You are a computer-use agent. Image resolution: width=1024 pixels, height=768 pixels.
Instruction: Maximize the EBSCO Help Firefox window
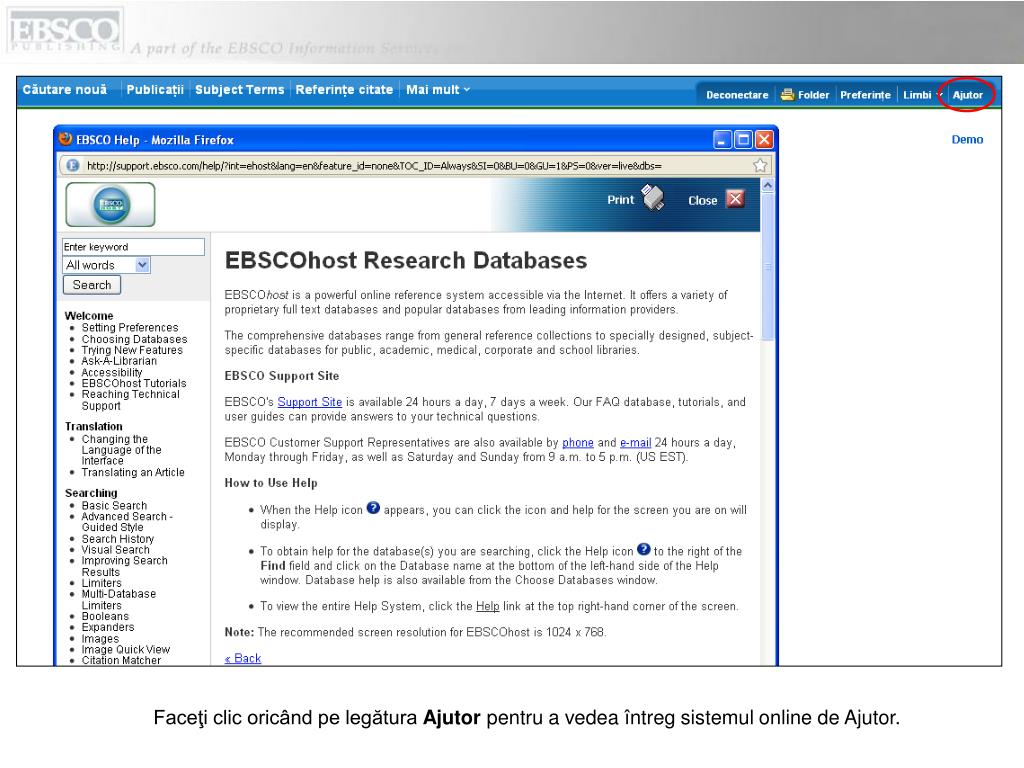coord(743,140)
